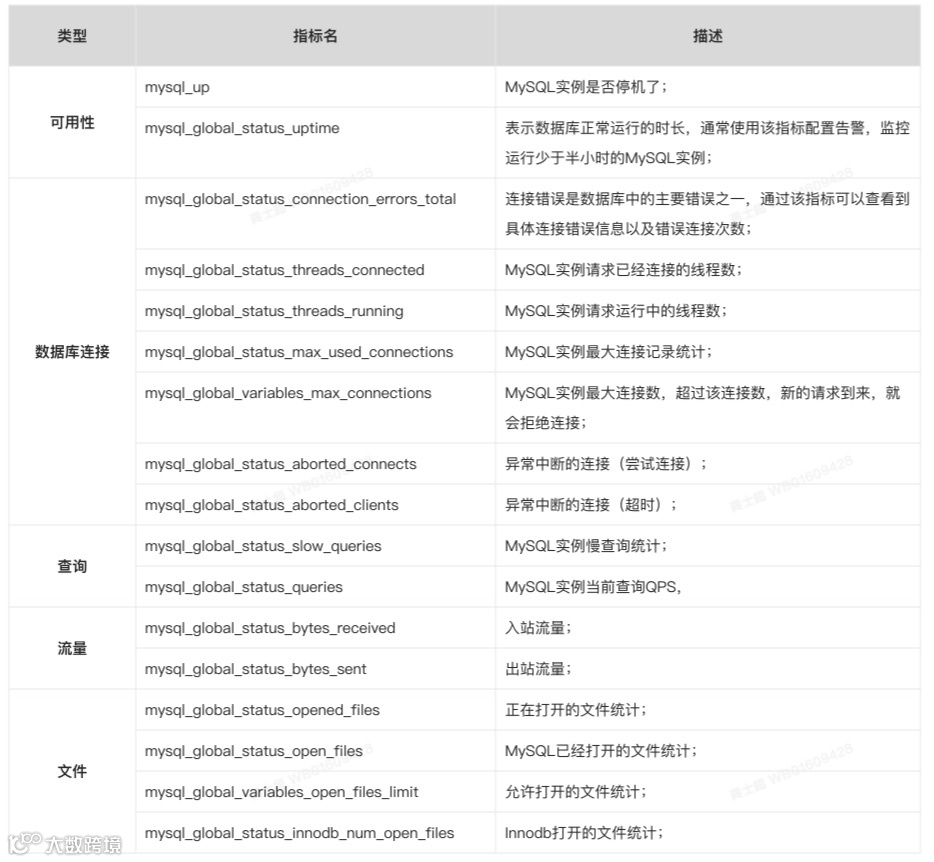The width and height of the screenshot is (934, 862).
Task: Click description MySQL已经打开的文件统计
Action: [x=600, y=752]
